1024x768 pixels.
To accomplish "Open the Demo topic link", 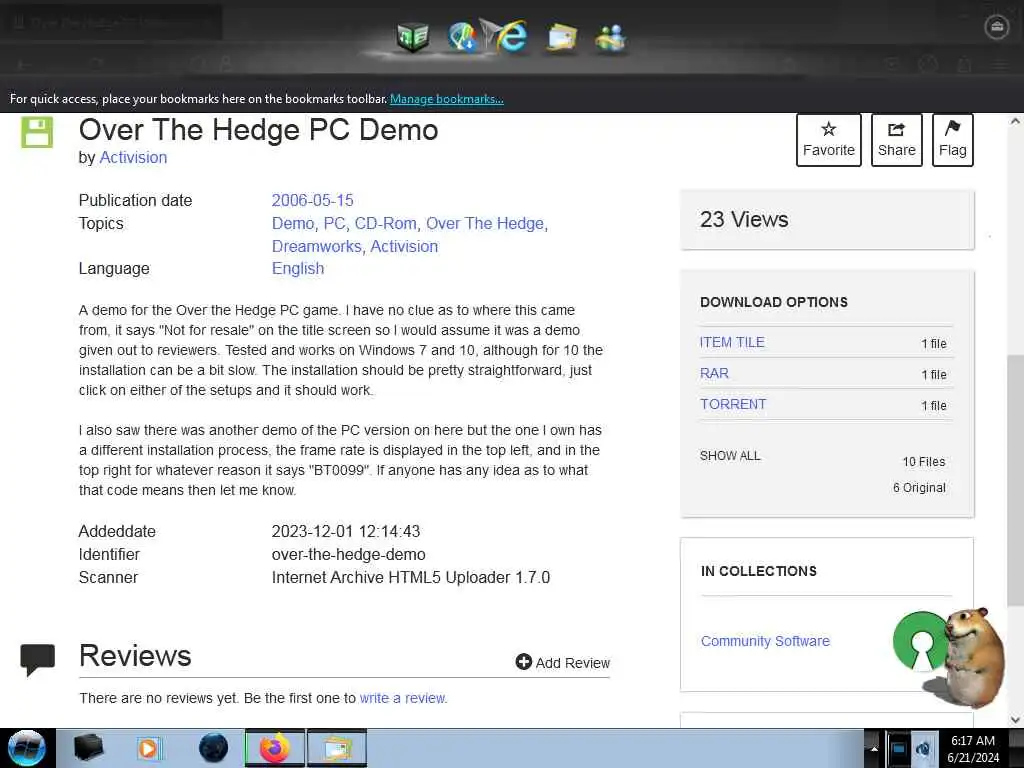I will tap(293, 223).
